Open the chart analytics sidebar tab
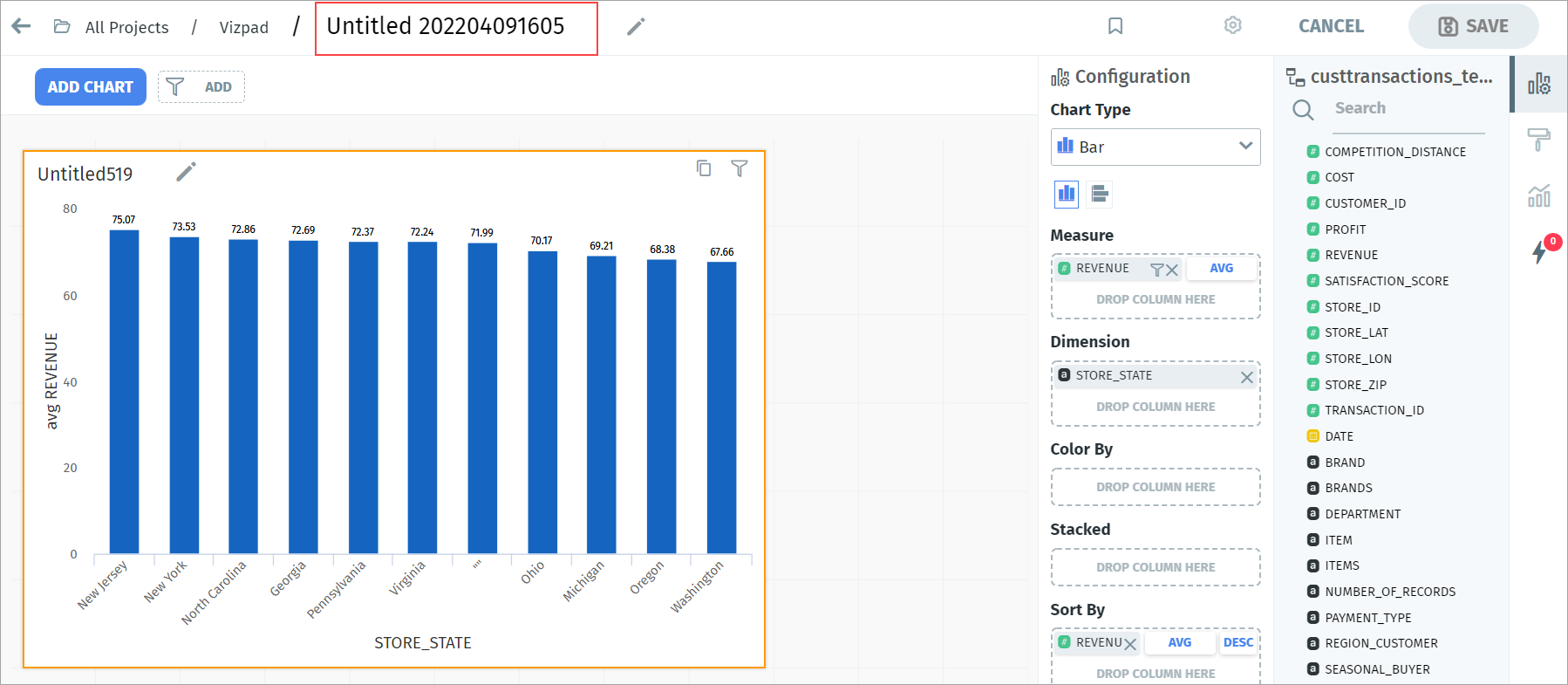1568x685 pixels. click(x=1539, y=195)
